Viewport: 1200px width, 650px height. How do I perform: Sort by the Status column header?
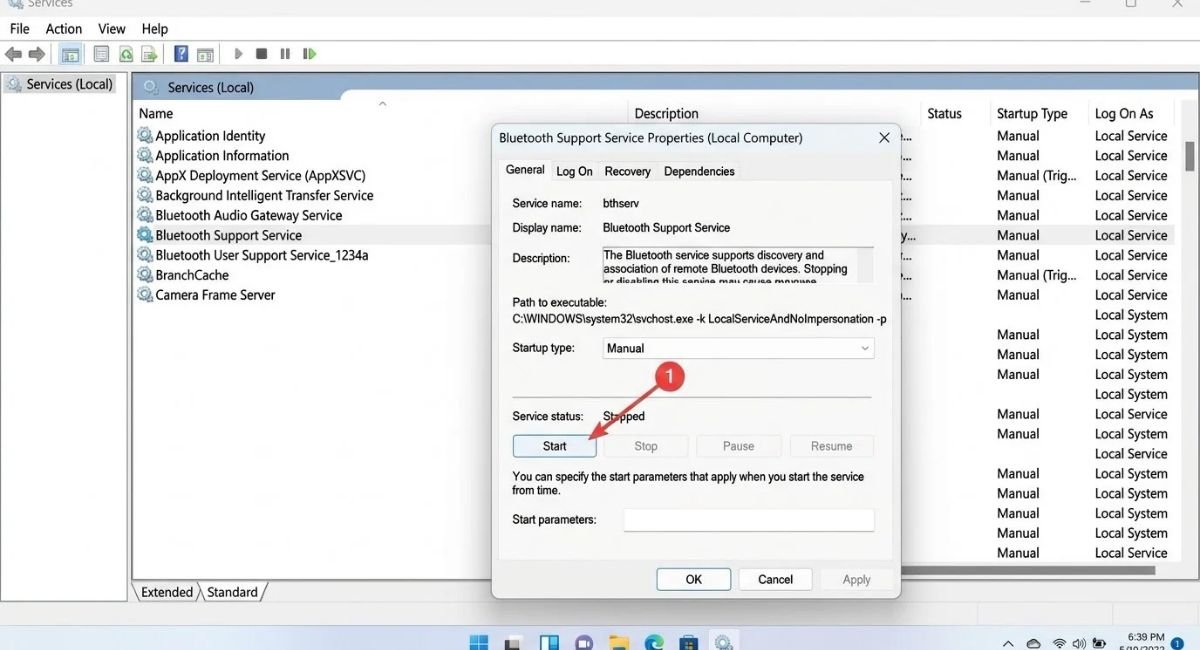(944, 113)
